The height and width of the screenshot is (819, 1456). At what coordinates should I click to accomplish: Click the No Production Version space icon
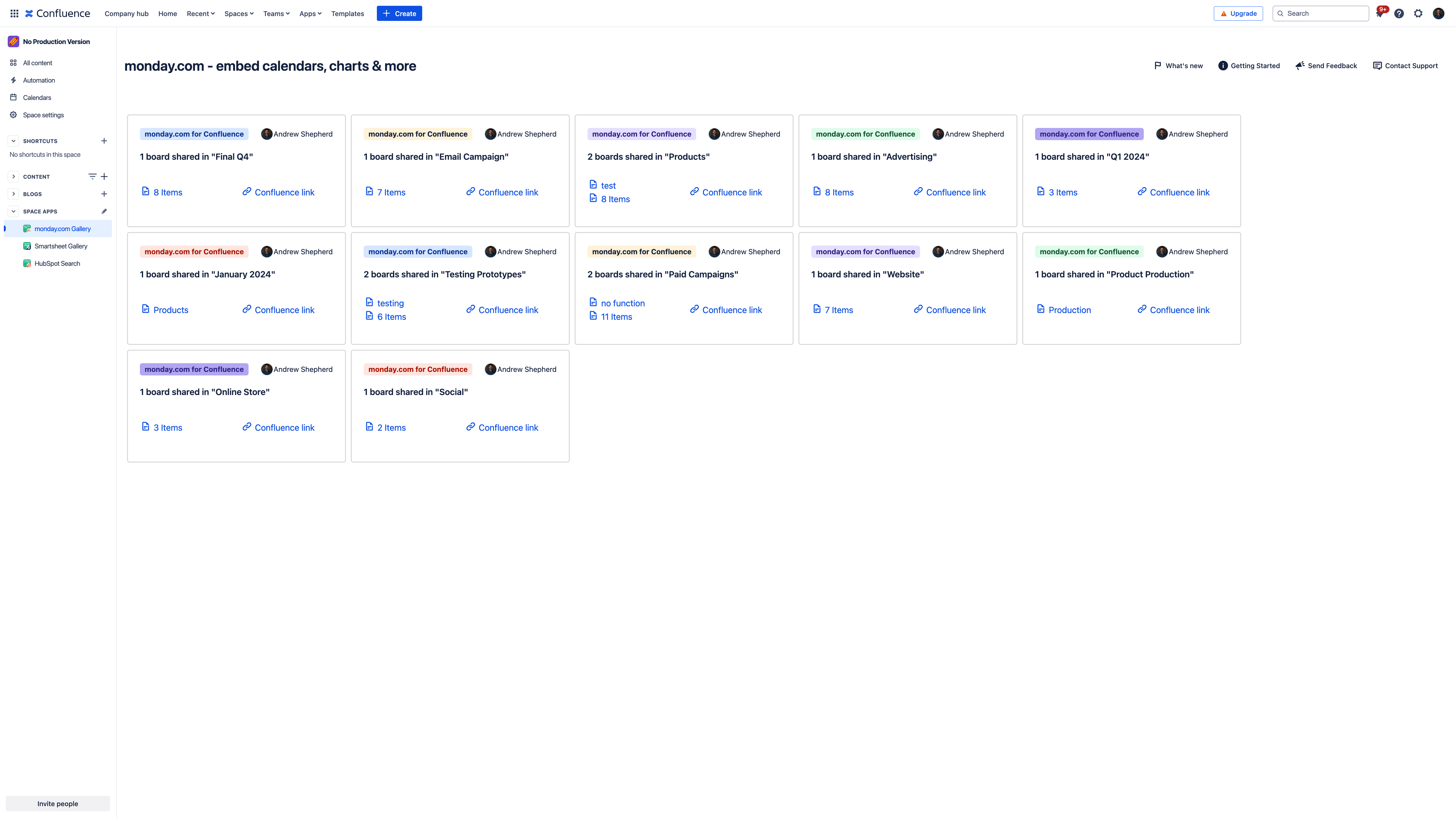coord(14,41)
